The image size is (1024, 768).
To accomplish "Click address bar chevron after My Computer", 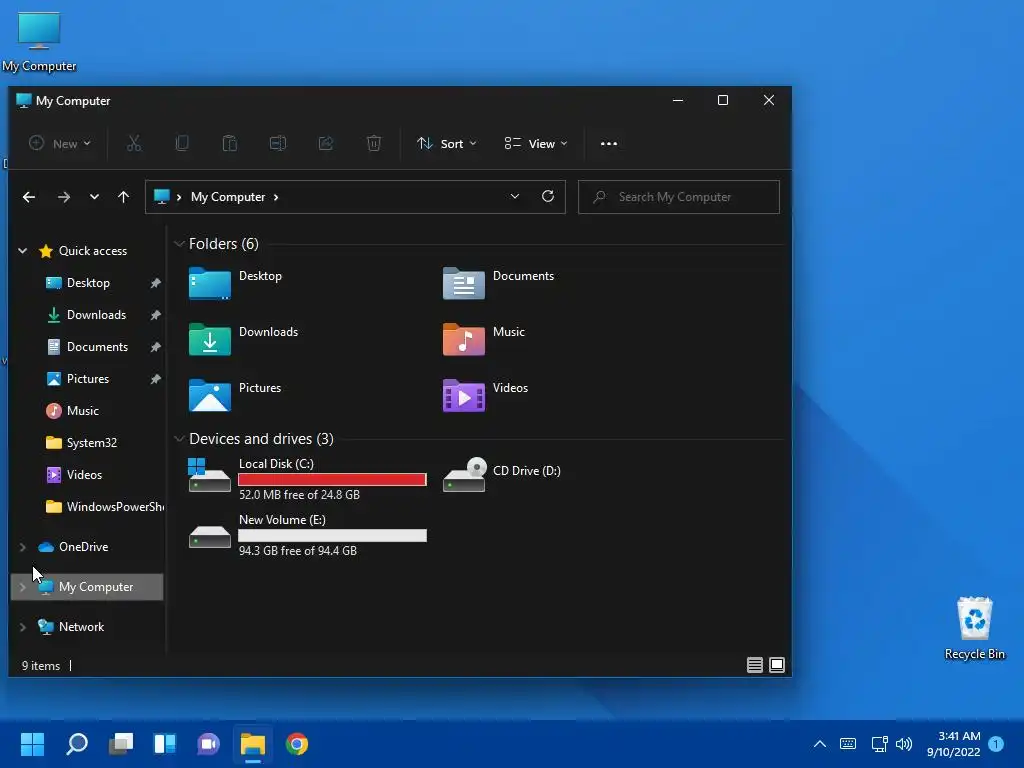I will 276,197.
